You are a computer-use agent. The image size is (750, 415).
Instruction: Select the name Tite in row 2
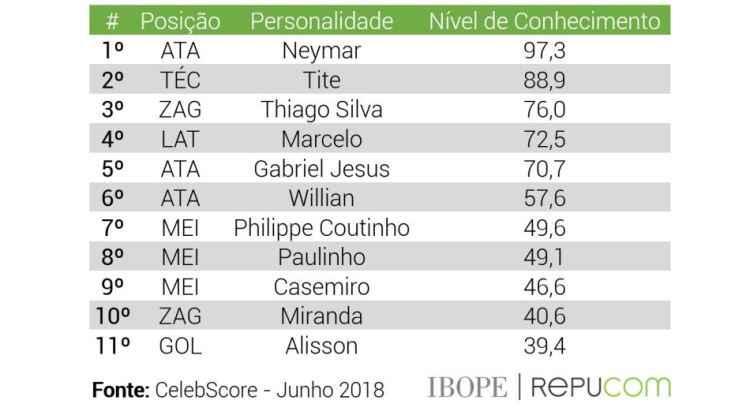point(322,80)
